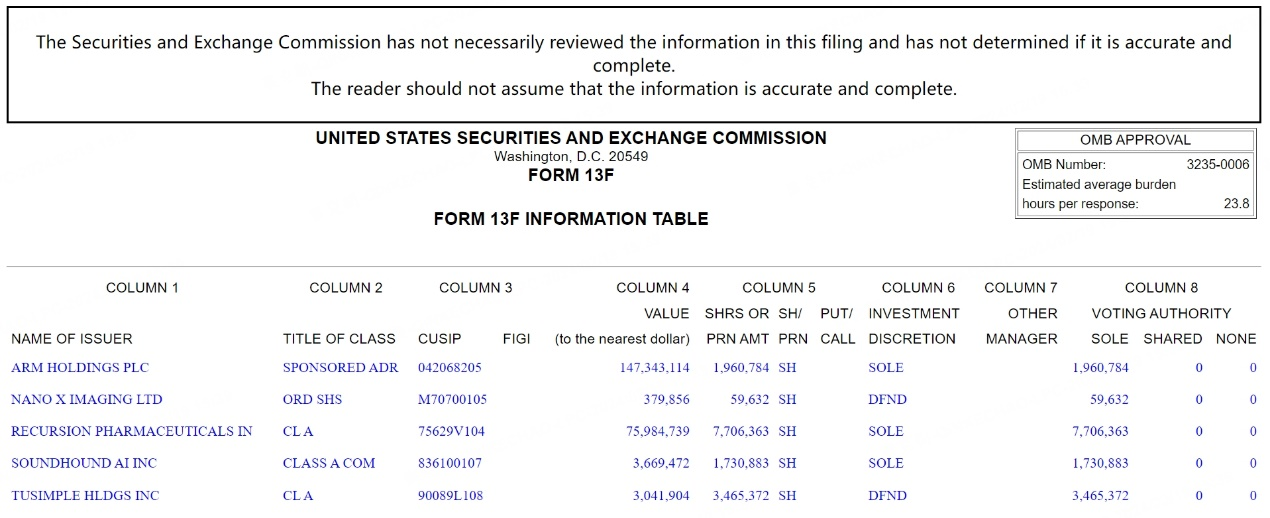This screenshot has height=518, width=1270.
Task: Click SOUNDHOUND AI INC issuer name
Action: (84, 463)
